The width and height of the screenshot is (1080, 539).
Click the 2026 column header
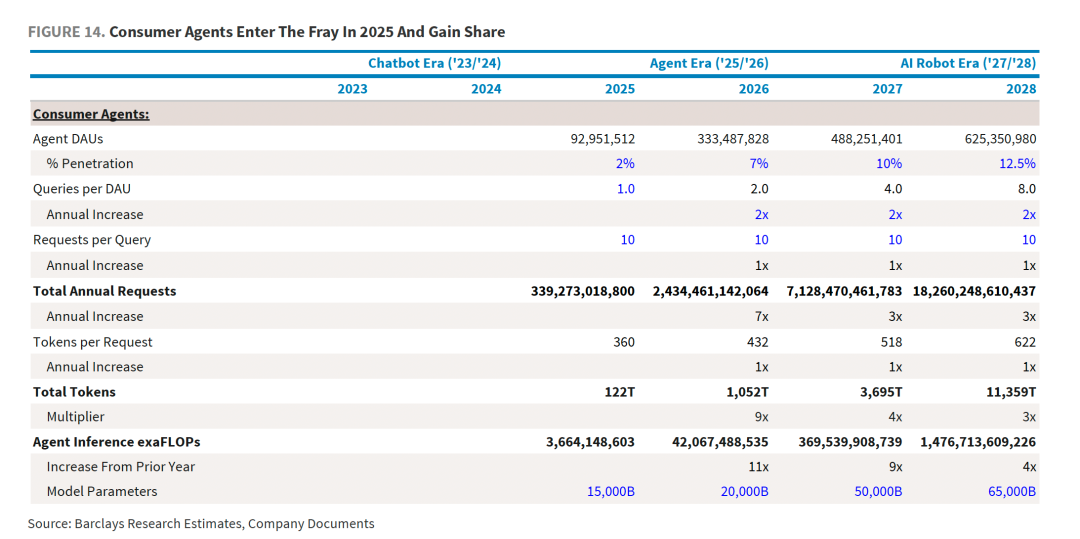(x=754, y=89)
